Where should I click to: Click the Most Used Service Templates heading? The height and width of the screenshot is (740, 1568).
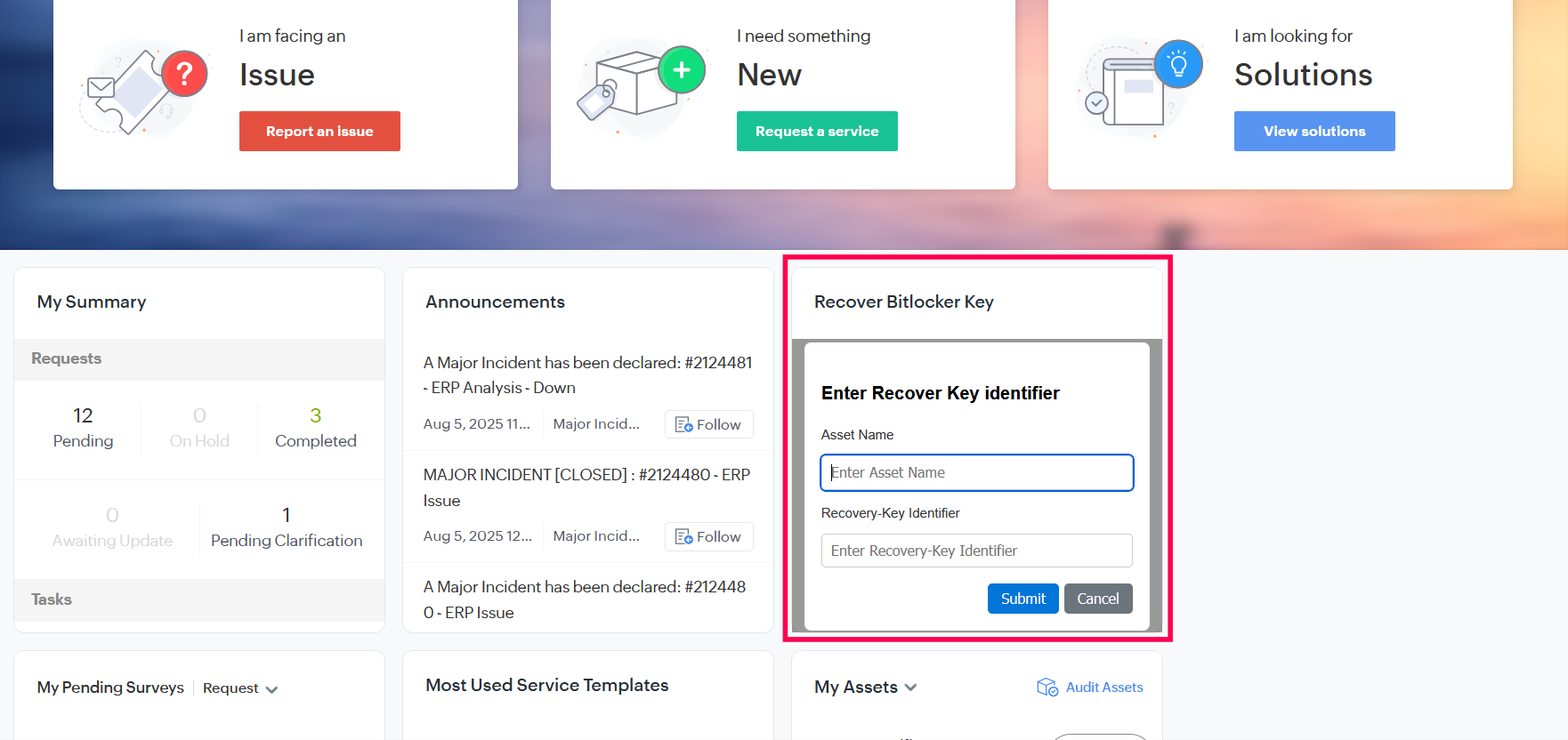[x=547, y=685]
